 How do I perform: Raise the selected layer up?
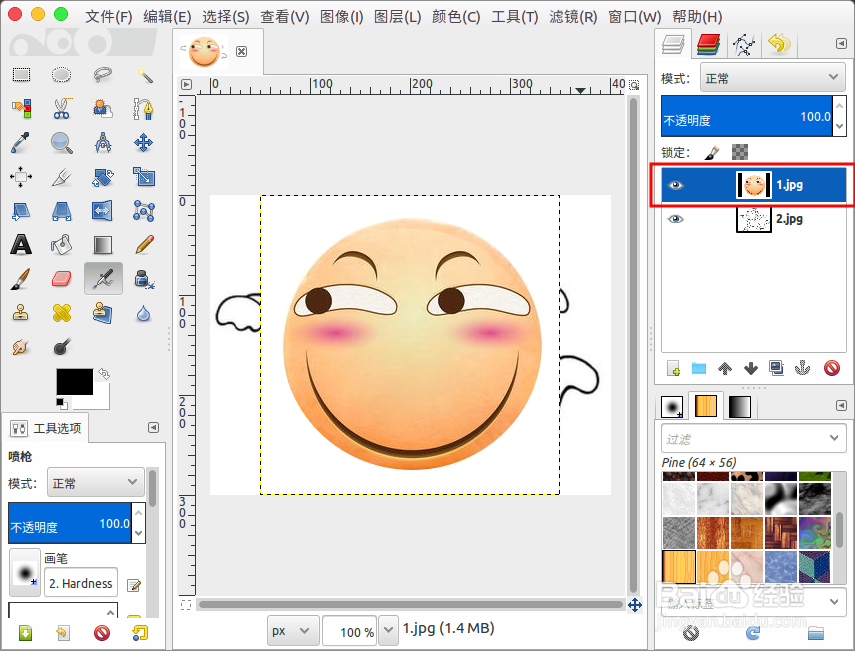725,369
